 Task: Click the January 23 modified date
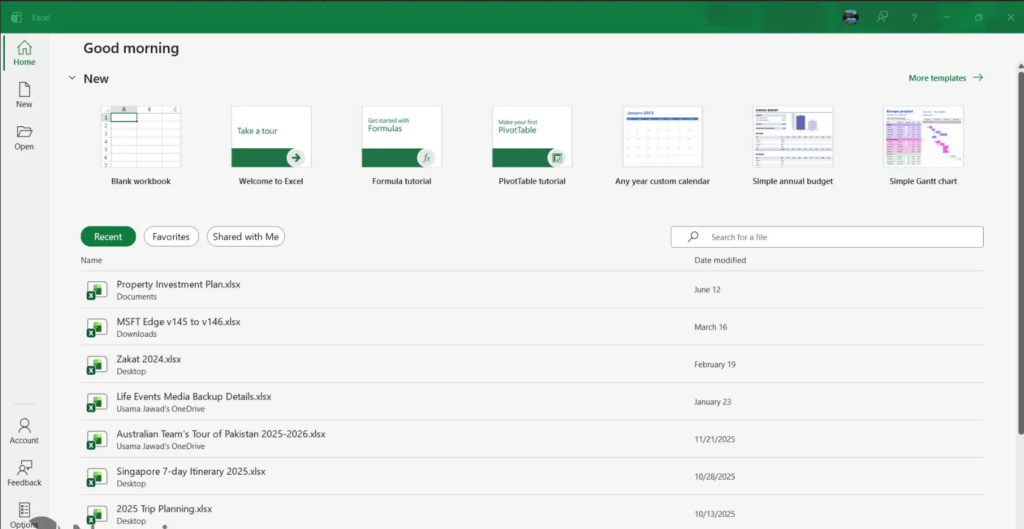click(712, 402)
